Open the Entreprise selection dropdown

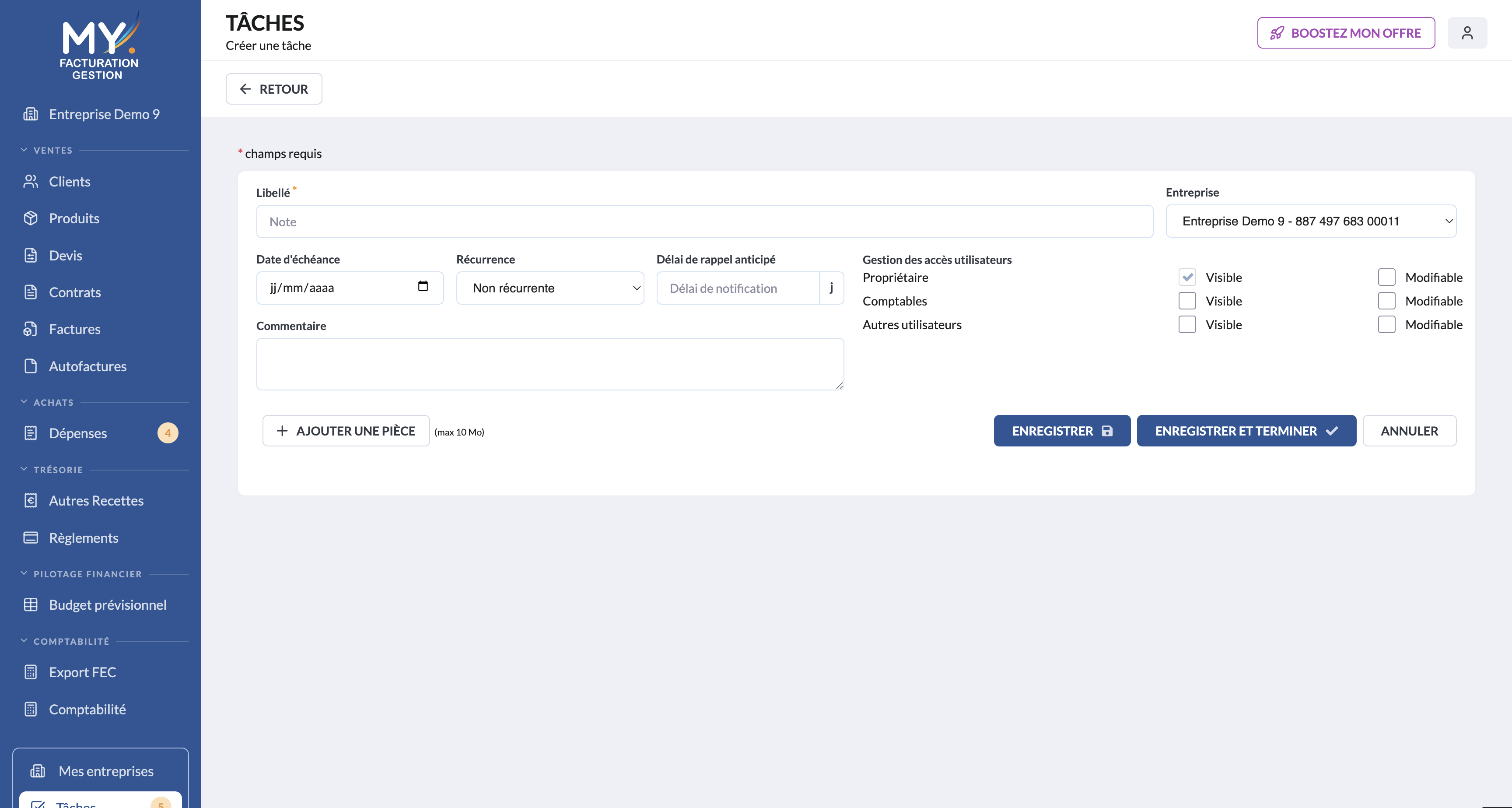(x=1311, y=221)
